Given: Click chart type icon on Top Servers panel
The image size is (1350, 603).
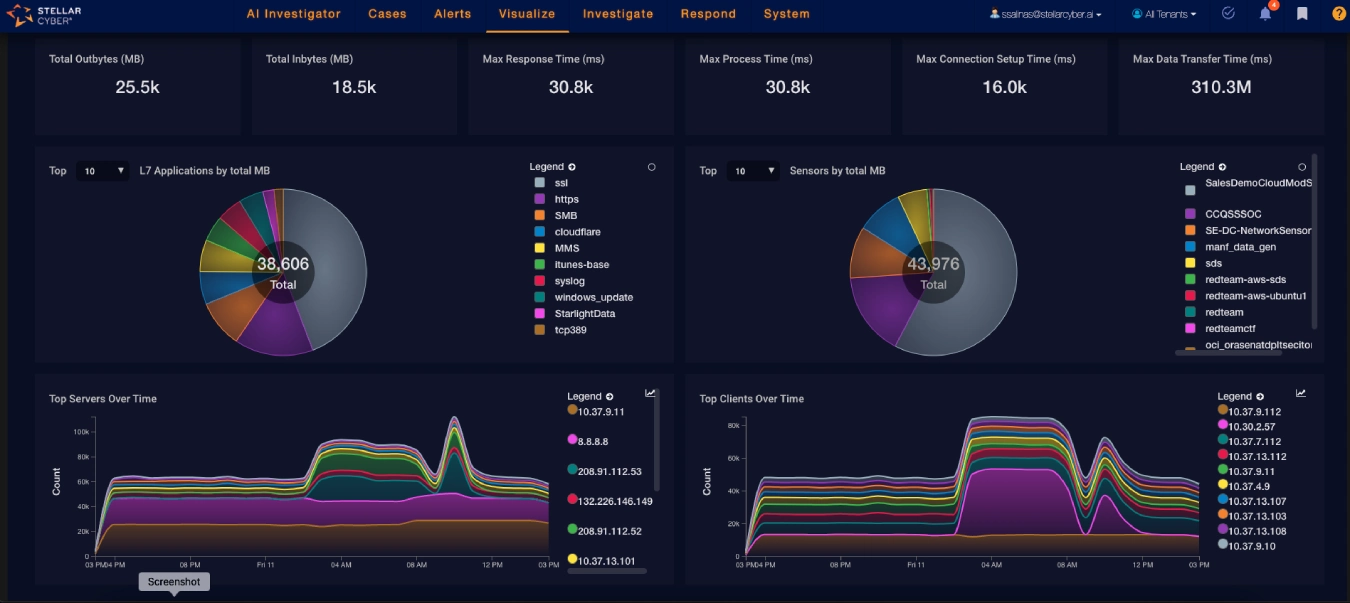Looking at the screenshot, I should (650, 393).
